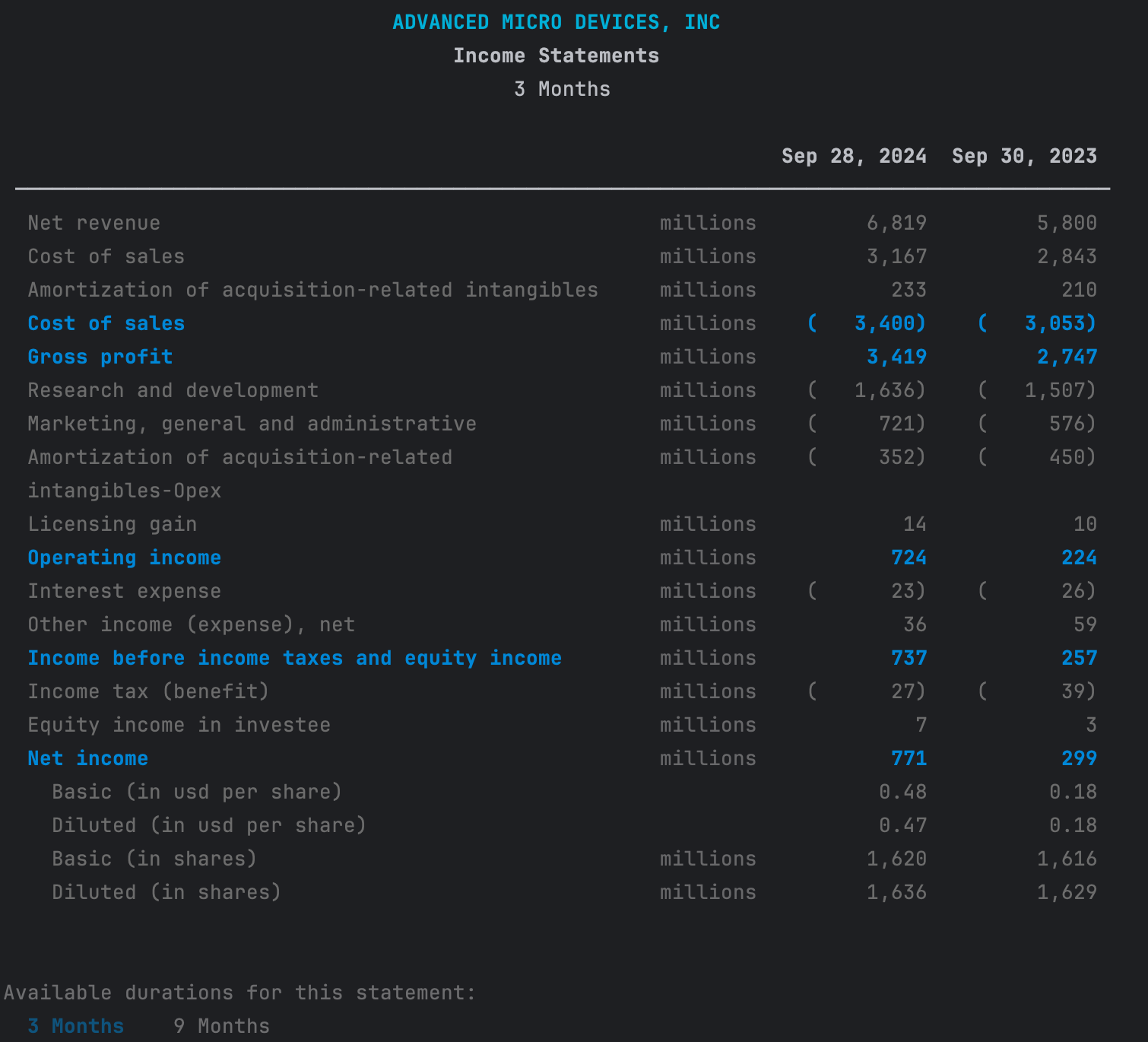Click amortization value 210

(x=1079, y=290)
